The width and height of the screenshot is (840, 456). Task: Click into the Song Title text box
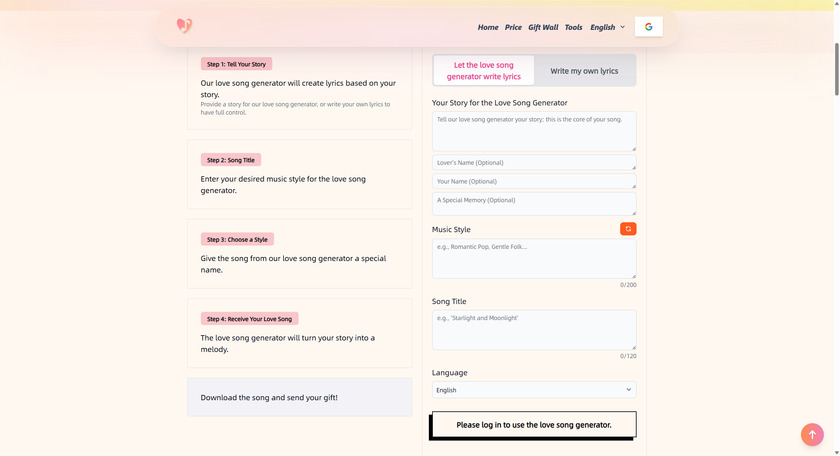pyautogui.click(x=534, y=330)
